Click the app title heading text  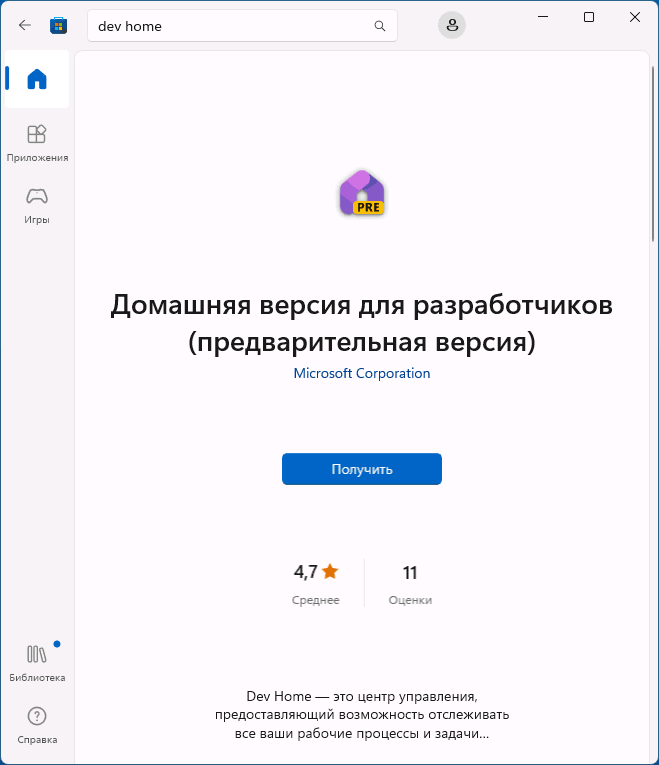pyautogui.click(x=362, y=323)
